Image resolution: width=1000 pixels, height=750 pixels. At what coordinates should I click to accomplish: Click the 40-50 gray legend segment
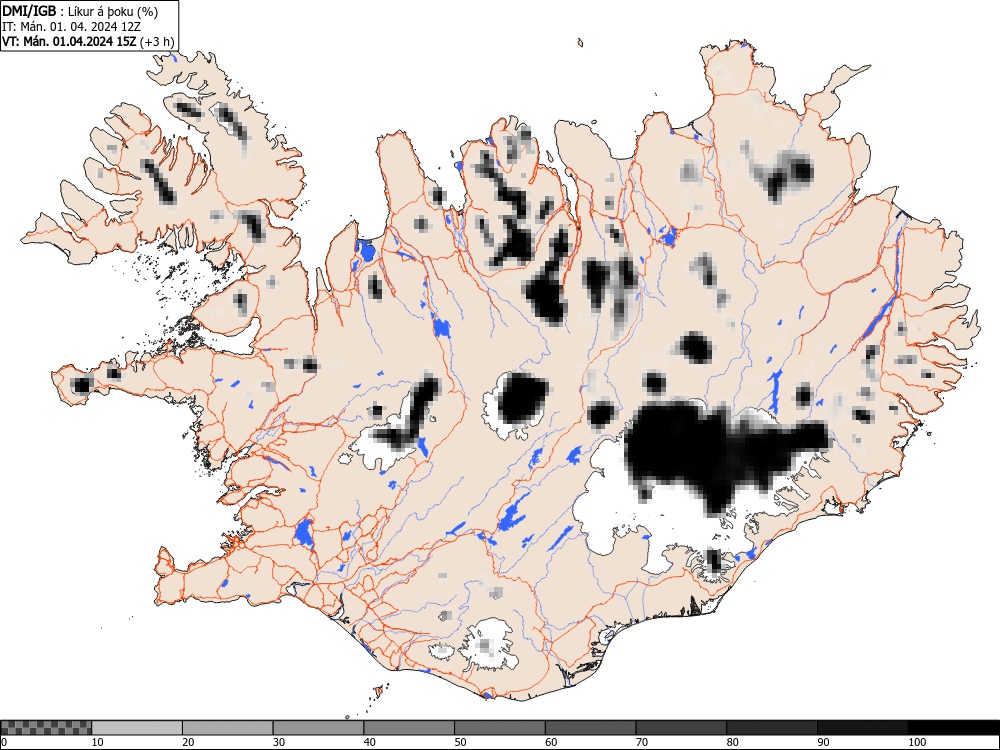click(409, 728)
